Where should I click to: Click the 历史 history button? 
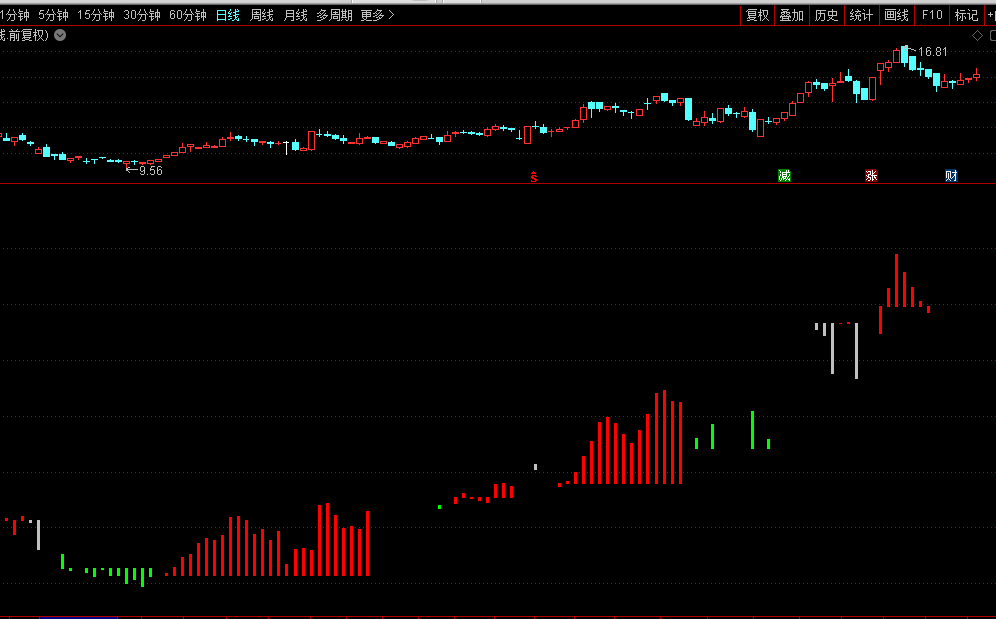pos(826,15)
